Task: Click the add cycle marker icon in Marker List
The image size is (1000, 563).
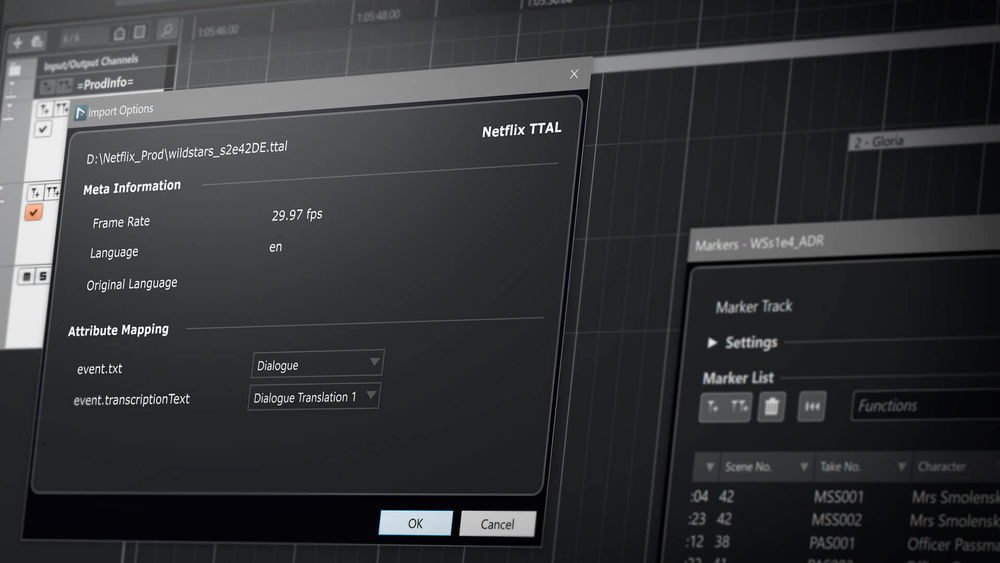Action: pos(737,406)
